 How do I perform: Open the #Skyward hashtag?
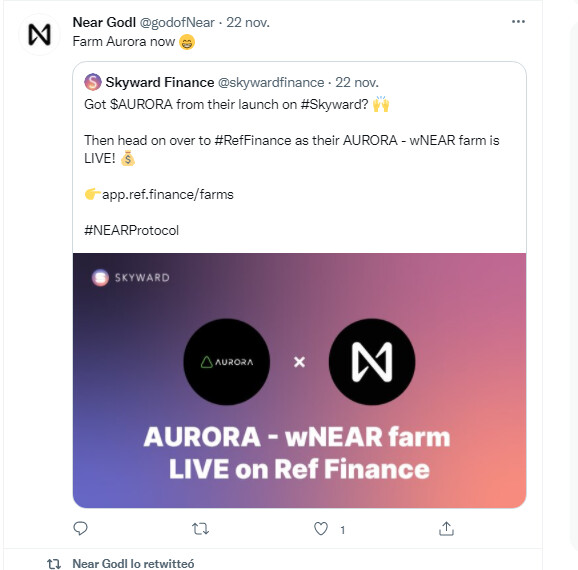click(334, 104)
